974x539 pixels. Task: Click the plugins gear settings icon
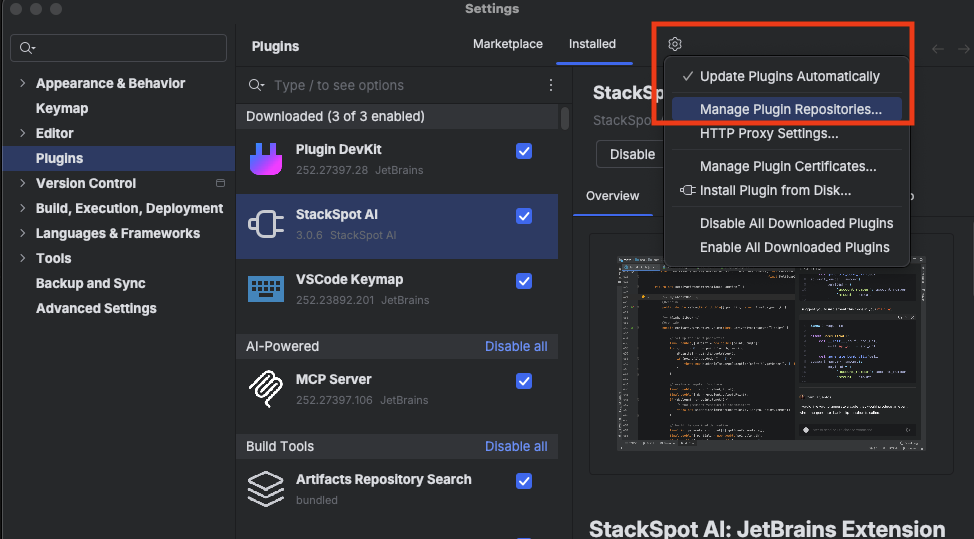tap(675, 44)
